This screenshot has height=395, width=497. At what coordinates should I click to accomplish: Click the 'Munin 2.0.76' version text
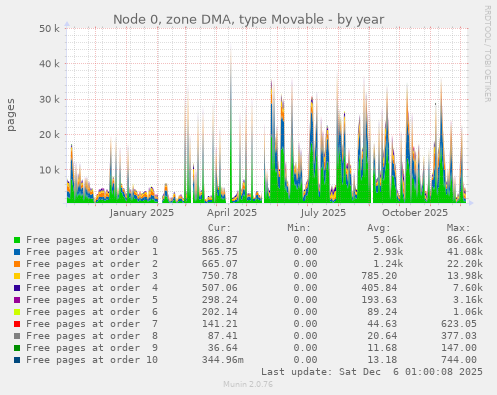[248, 384]
